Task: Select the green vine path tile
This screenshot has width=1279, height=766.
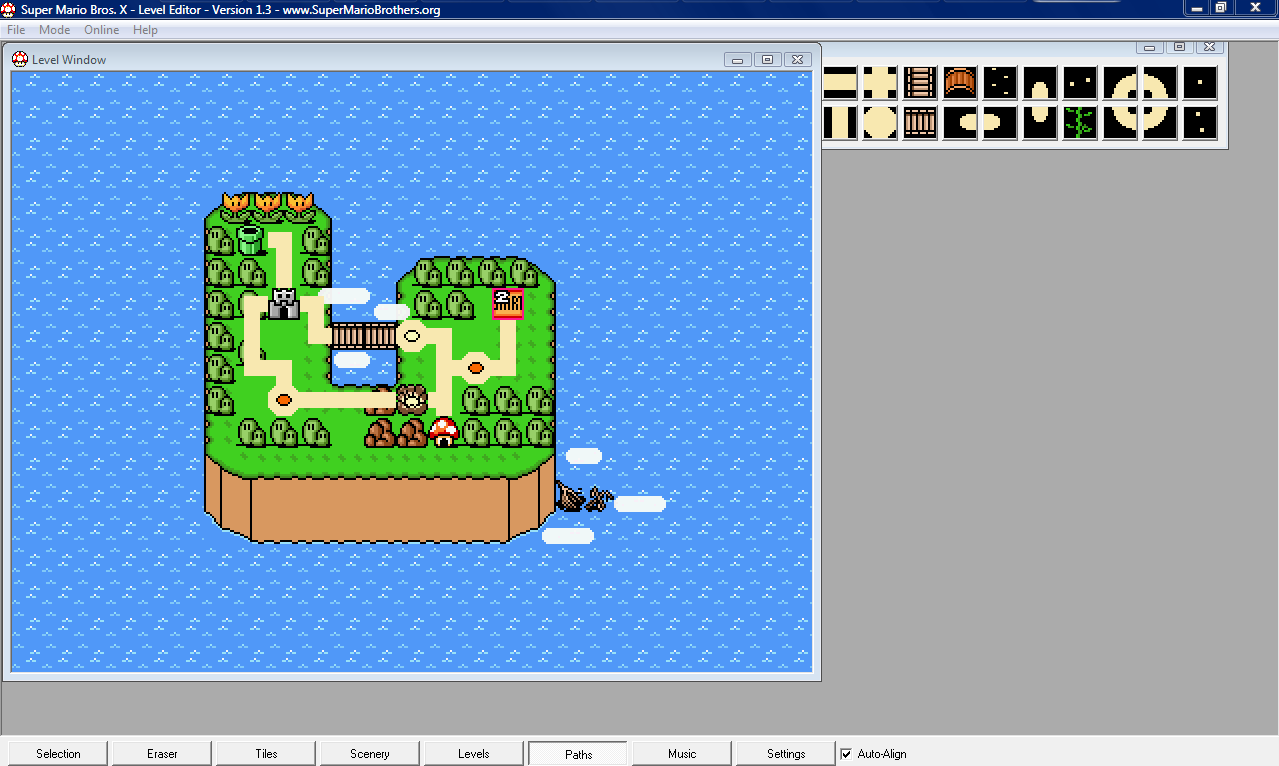Action: pyautogui.click(x=1080, y=122)
